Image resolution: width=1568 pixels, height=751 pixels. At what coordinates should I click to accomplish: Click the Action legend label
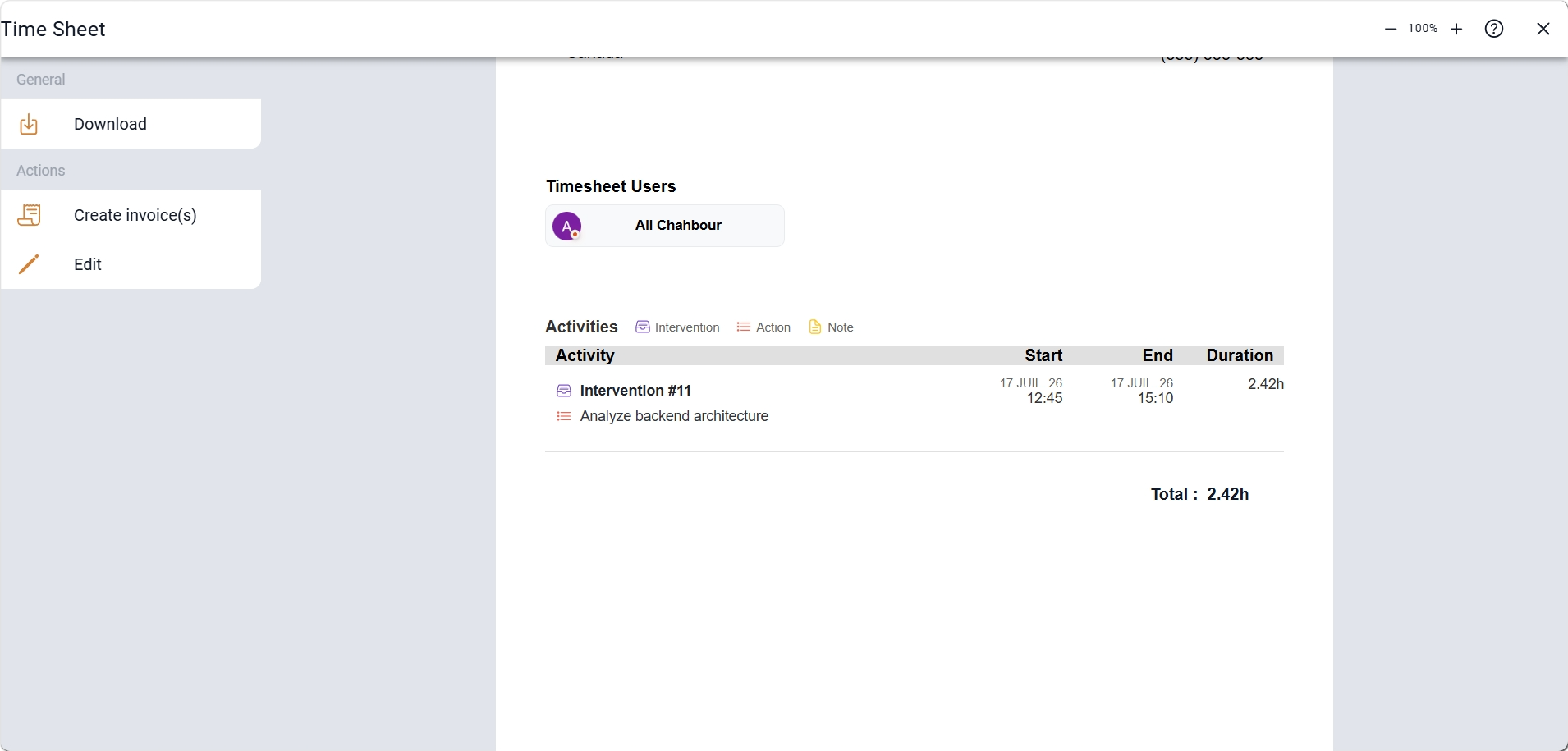click(x=773, y=327)
